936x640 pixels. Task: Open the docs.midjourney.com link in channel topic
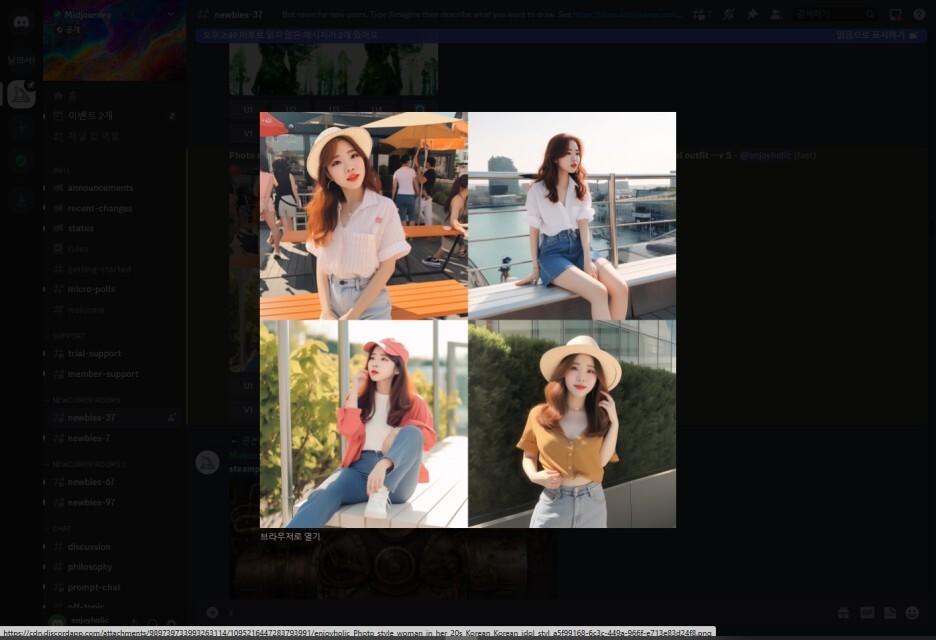pos(627,14)
